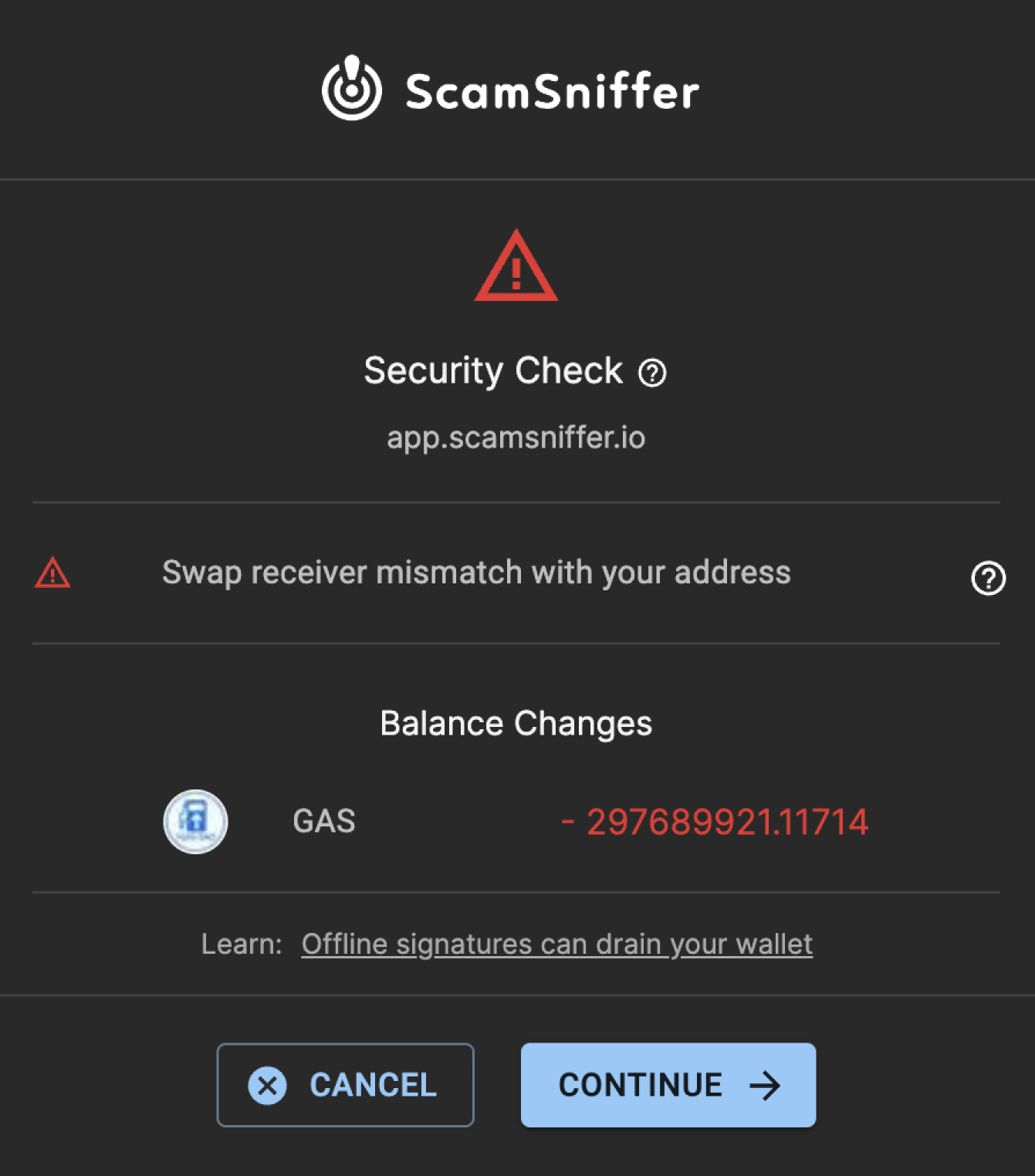The width and height of the screenshot is (1035, 1176).
Task: Click the X icon in Cancel button
Action: pos(267,1086)
